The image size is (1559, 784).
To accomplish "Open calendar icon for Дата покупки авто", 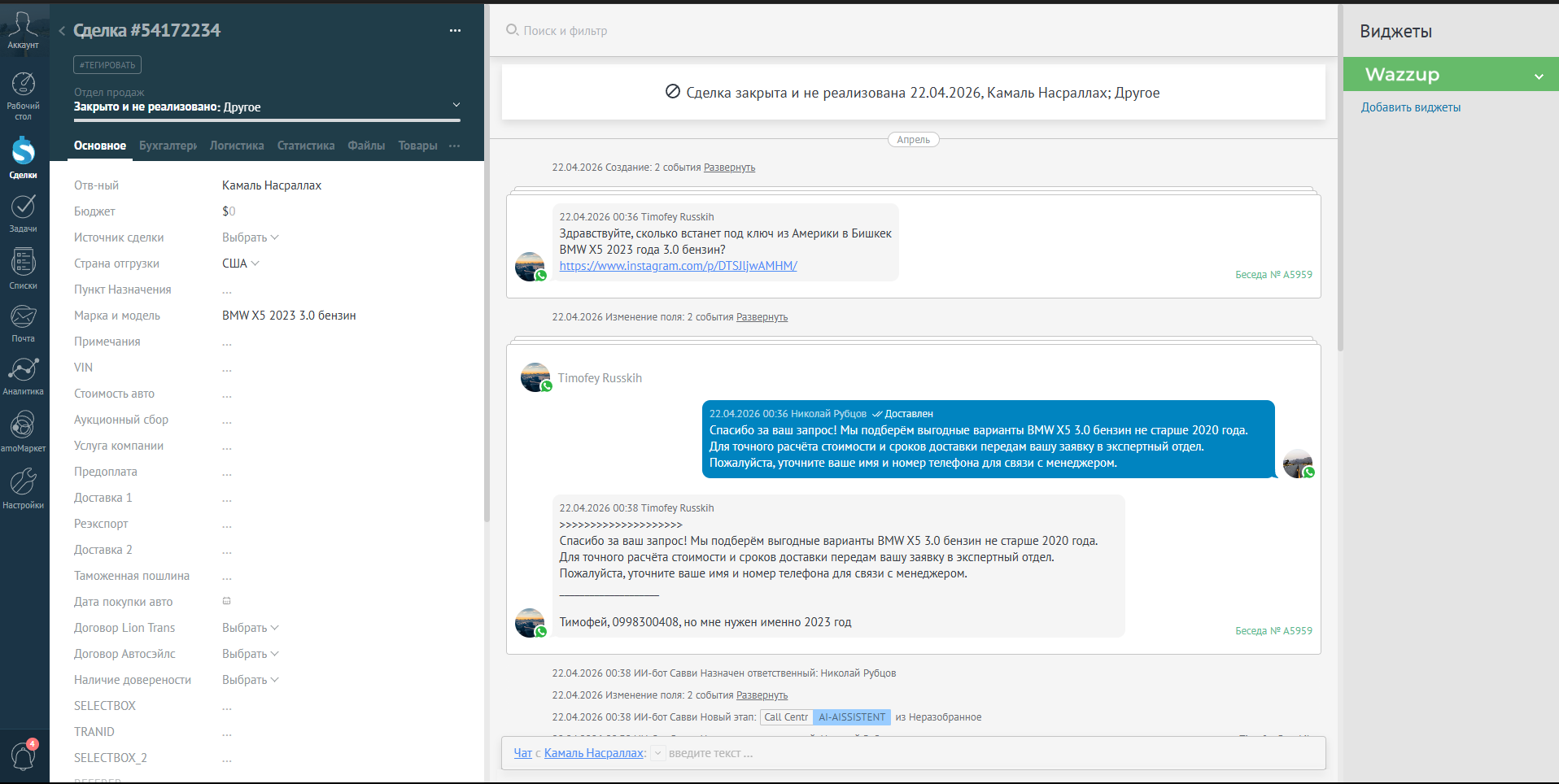I will [227, 601].
